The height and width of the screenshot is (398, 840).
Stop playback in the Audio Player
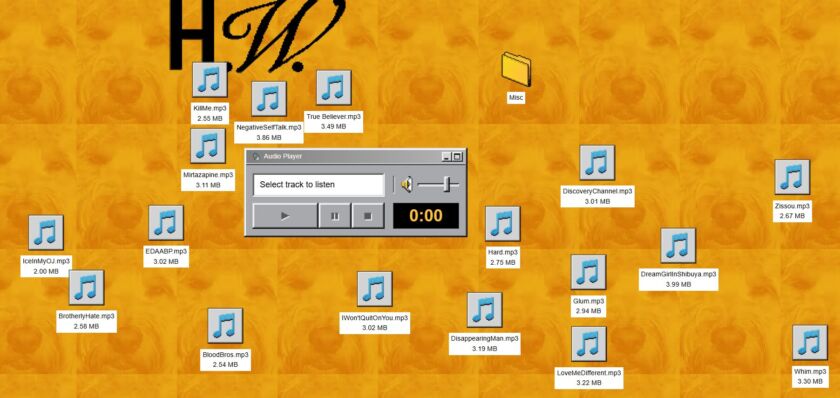(368, 216)
